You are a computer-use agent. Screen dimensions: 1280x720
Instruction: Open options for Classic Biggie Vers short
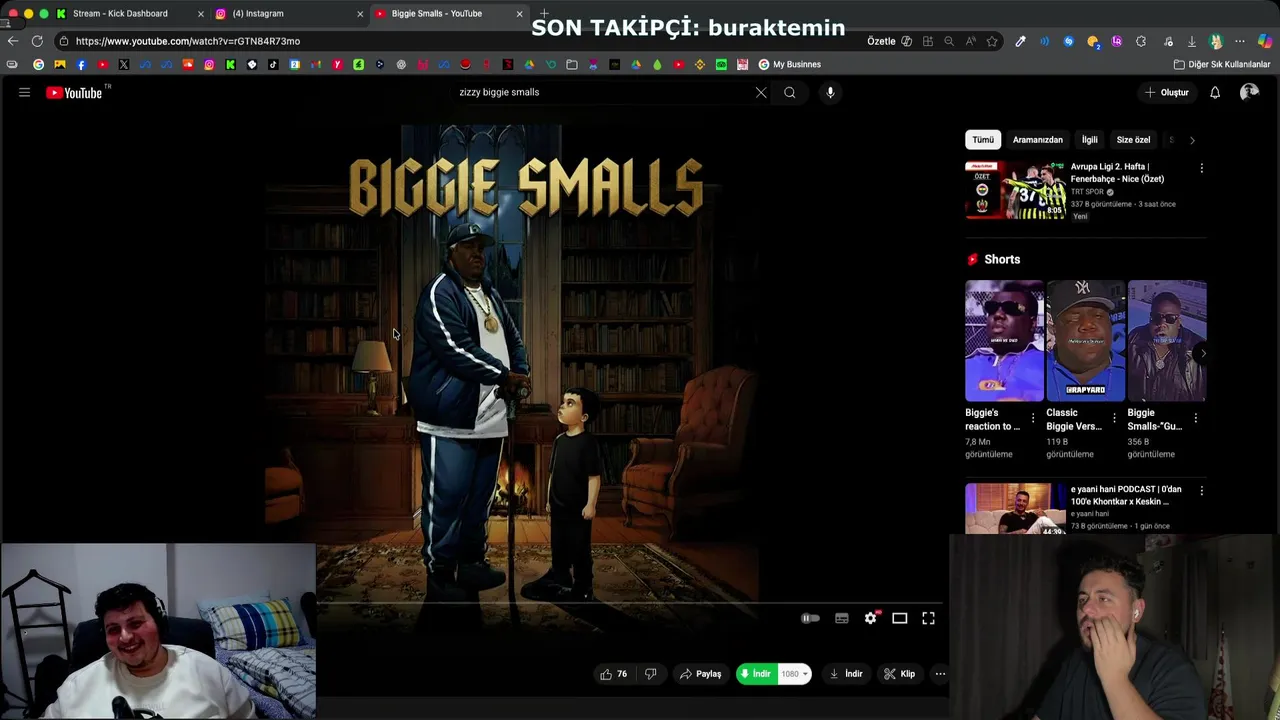point(1114,418)
